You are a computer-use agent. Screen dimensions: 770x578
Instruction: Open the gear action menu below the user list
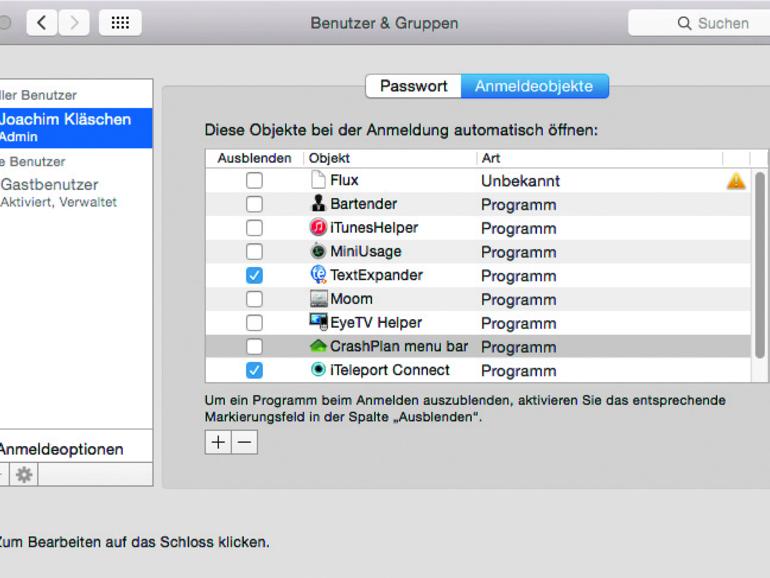(24, 474)
